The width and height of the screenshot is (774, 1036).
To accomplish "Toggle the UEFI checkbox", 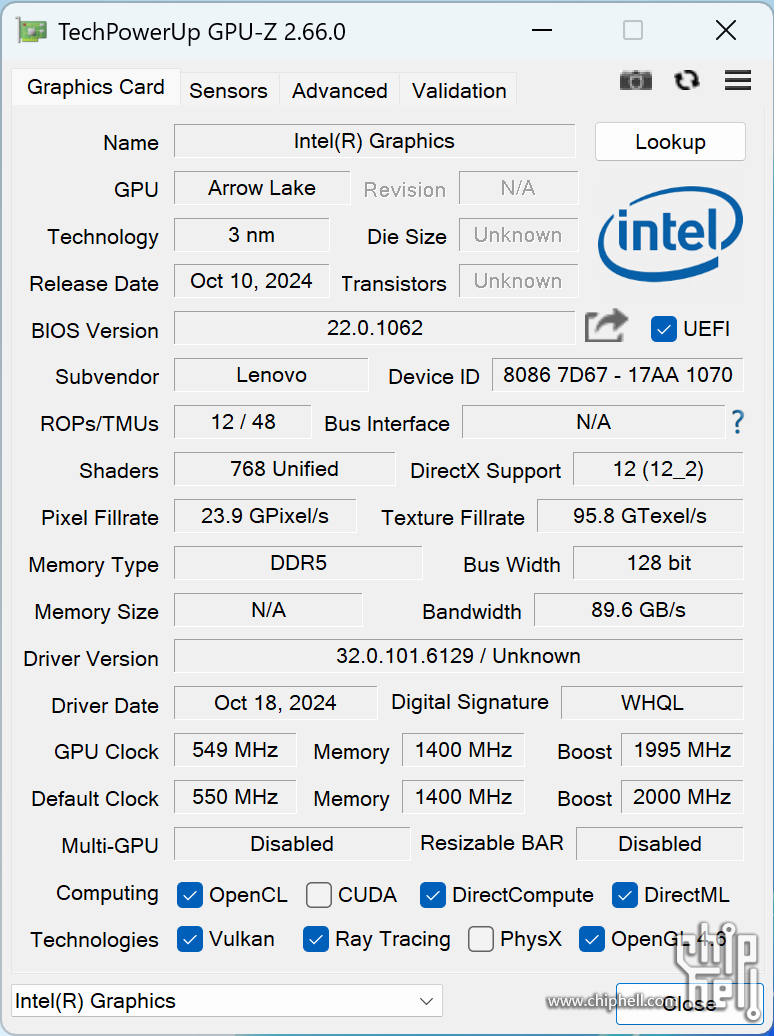I will point(663,328).
